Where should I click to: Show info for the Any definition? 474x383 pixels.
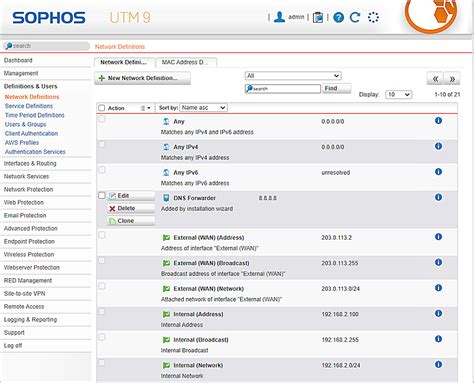[438, 121]
